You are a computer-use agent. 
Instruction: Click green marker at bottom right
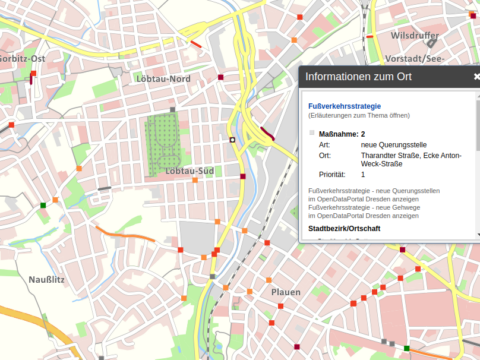[407, 348]
